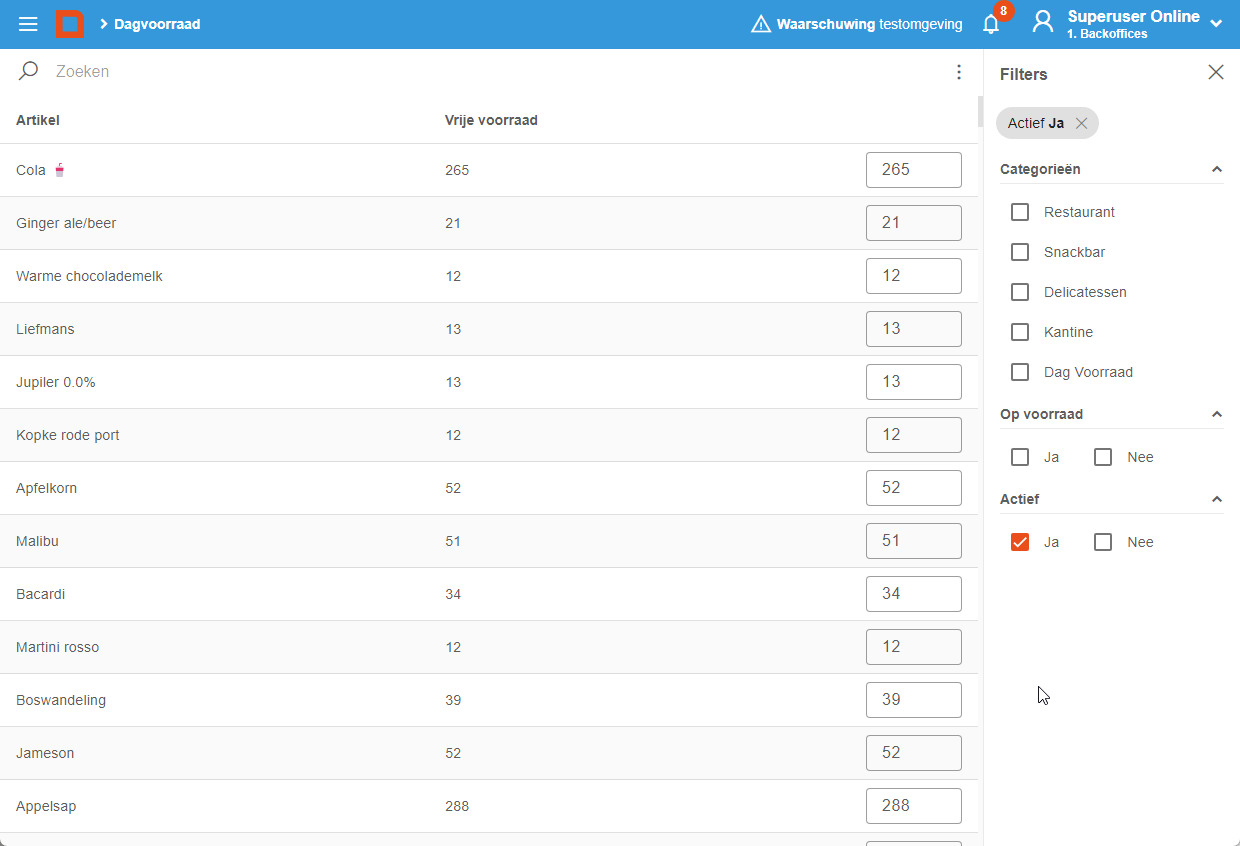Click the stock input for Jupiler 0.0%
Screen dimensions: 1240x846
coord(914,382)
